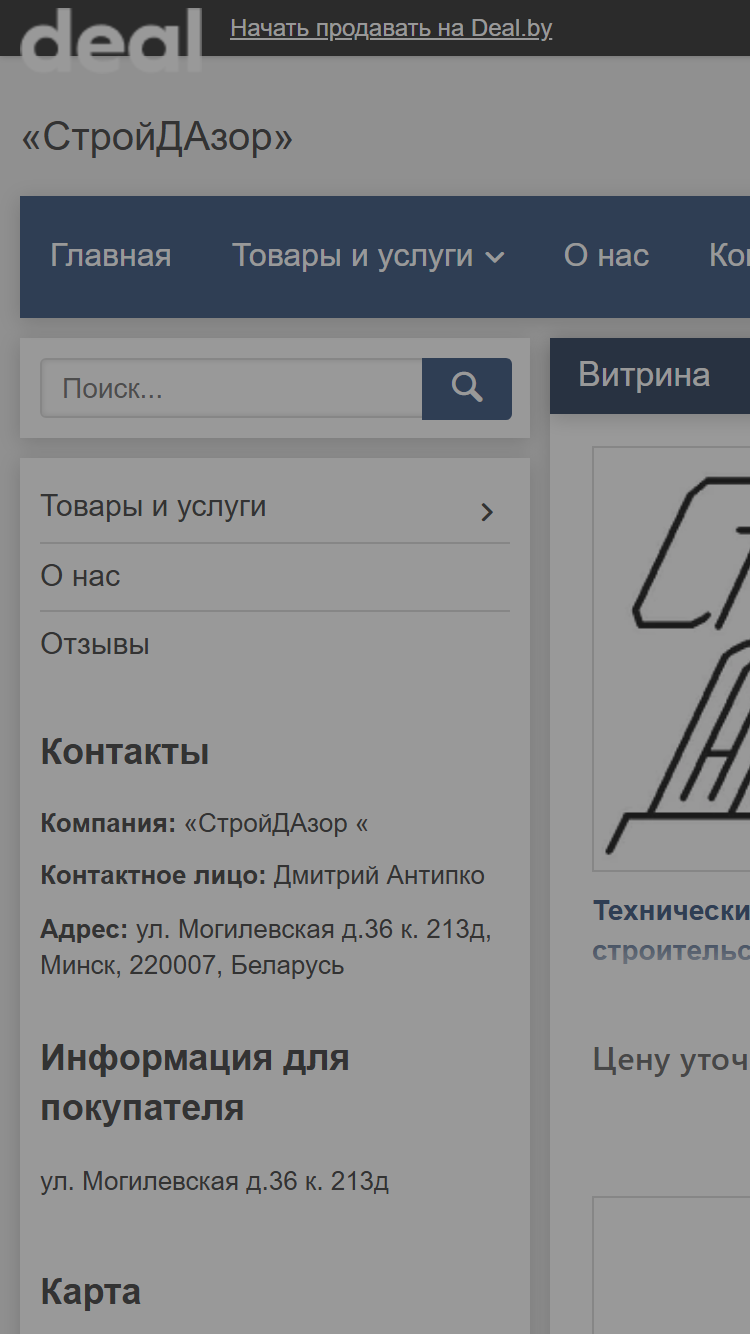The width and height of the screenshot is (750, 1334).
Task: Click address text 'Минск, 220007, Беларусь'
Action: (x=192, y=966)
